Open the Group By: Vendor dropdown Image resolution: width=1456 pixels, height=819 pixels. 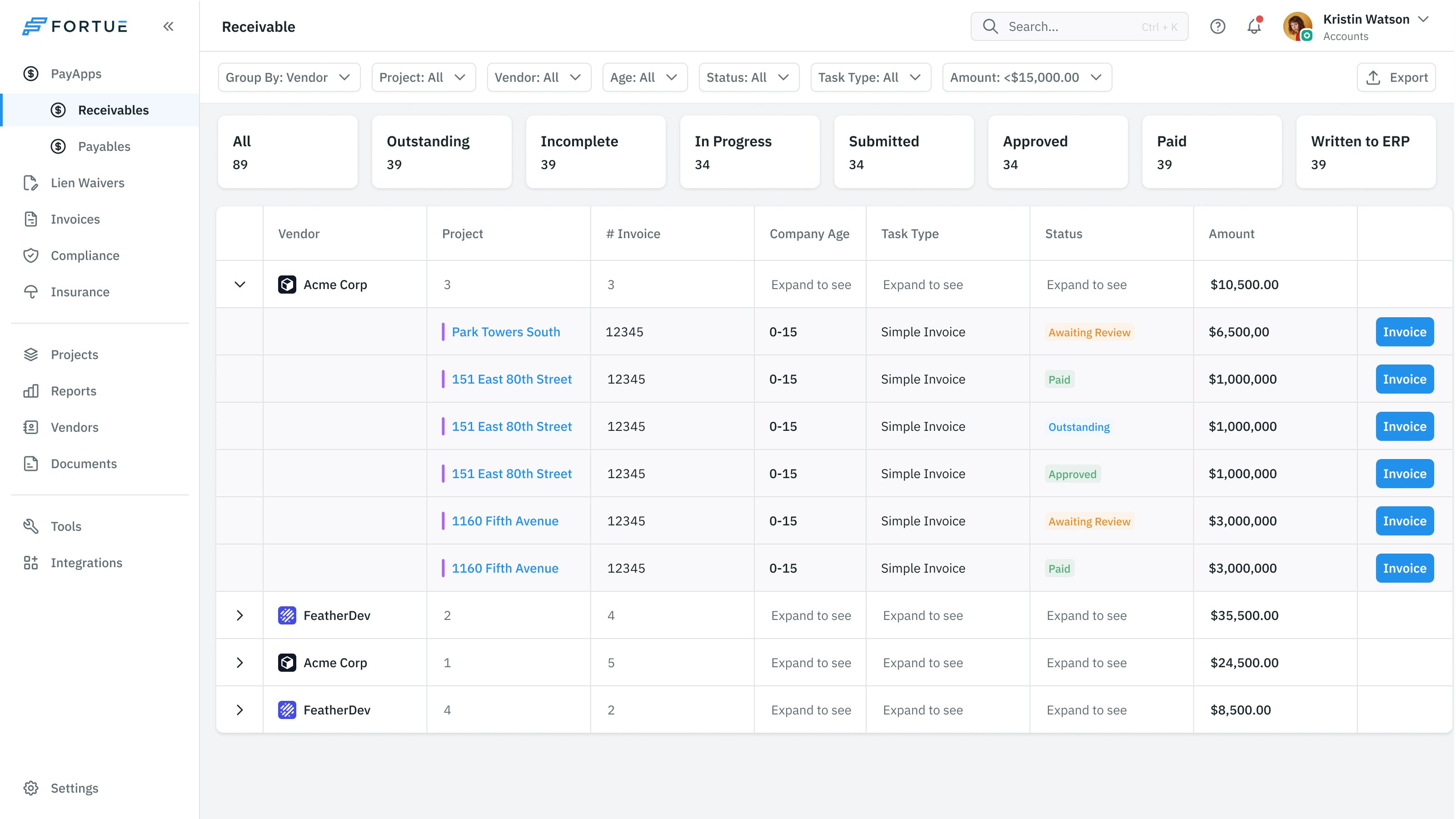coord(288,77)
